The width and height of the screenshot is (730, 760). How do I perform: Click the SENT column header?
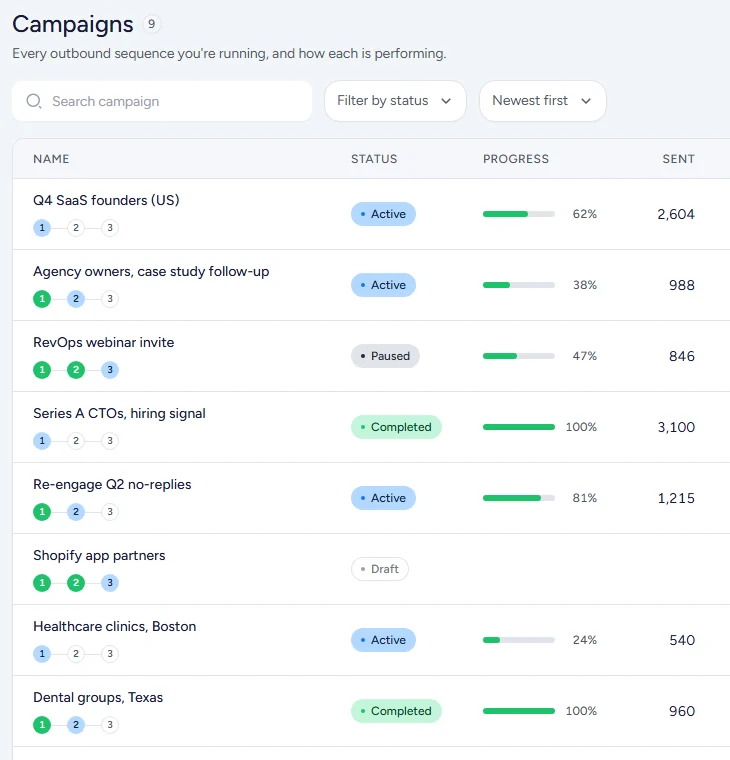[679, 159]
